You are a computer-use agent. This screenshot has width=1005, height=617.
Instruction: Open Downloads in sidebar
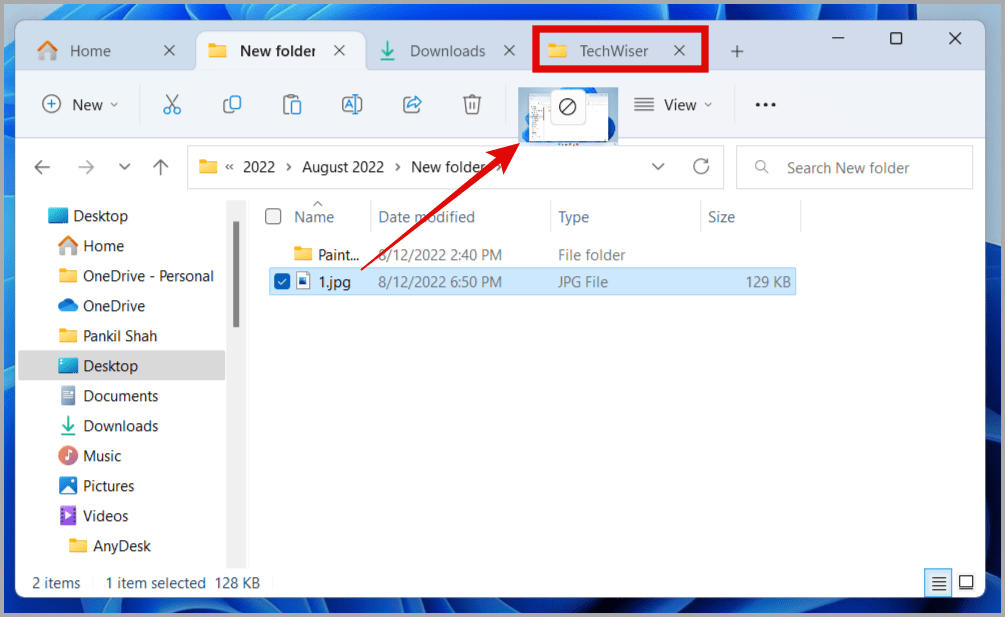point(120,426)
